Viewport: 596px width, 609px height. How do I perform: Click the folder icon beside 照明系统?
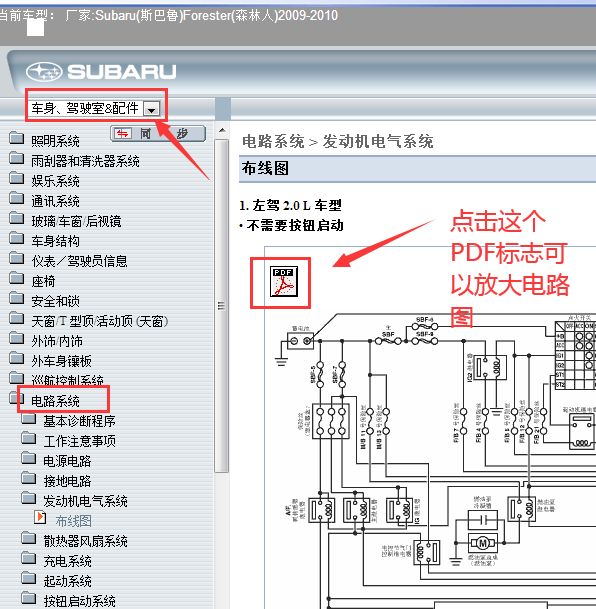pyautogui.click(x=17, y=138)
